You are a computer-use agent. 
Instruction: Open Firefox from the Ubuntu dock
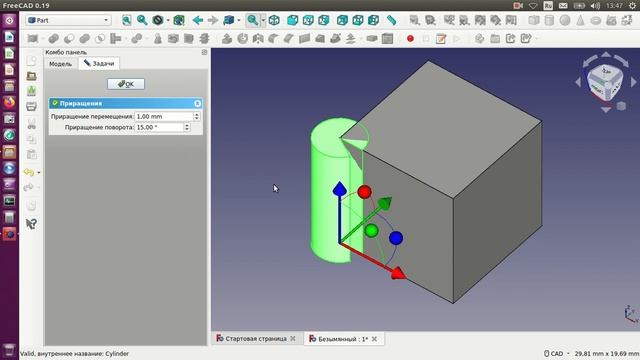[x=9, y=102]
